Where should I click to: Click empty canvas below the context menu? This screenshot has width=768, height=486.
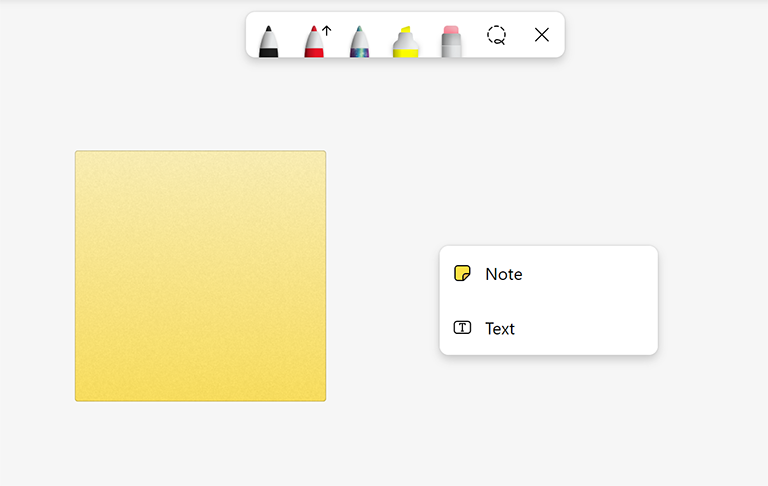pos(548,420)
